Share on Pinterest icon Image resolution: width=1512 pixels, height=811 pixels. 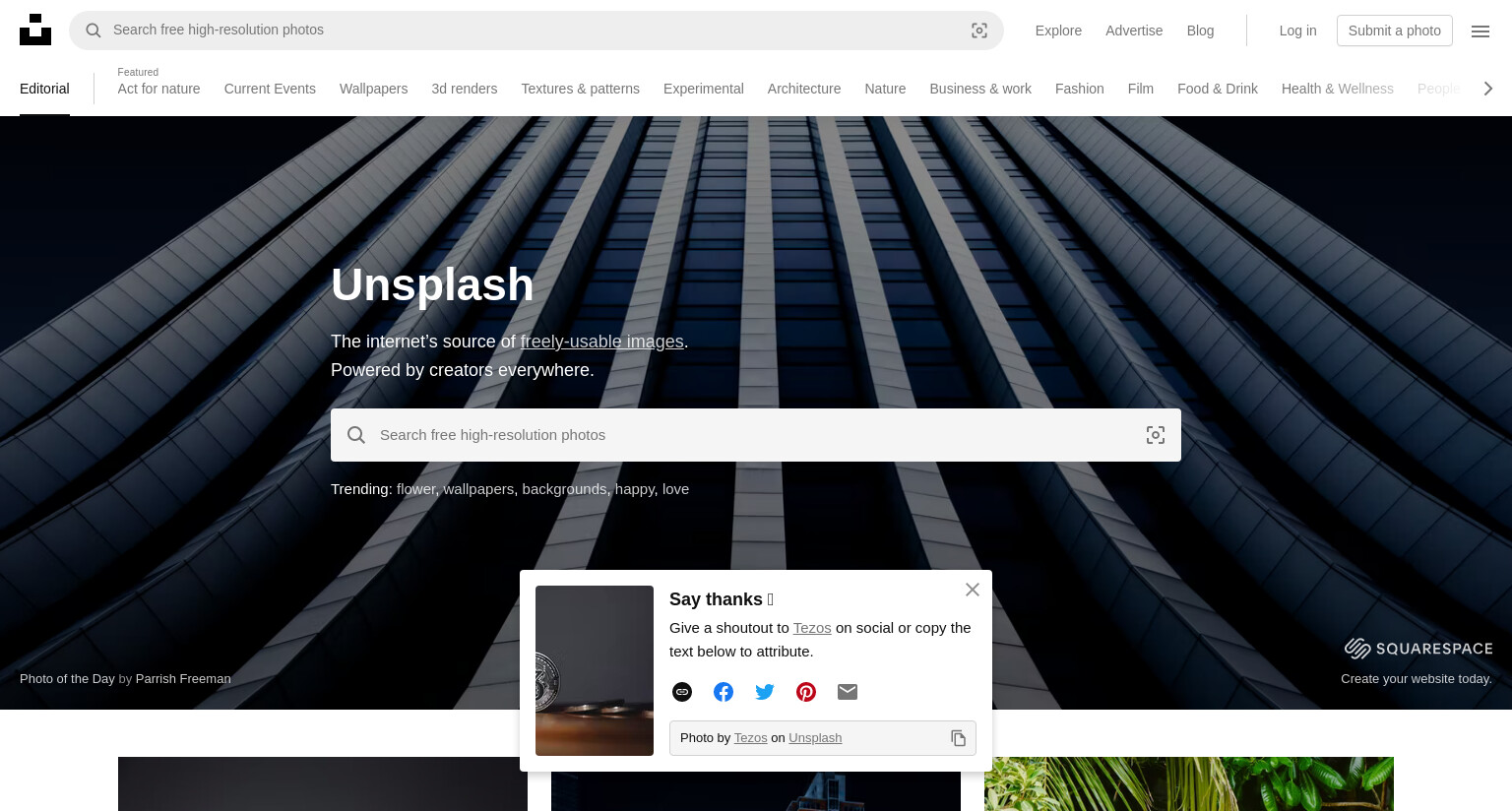(806, 692)
